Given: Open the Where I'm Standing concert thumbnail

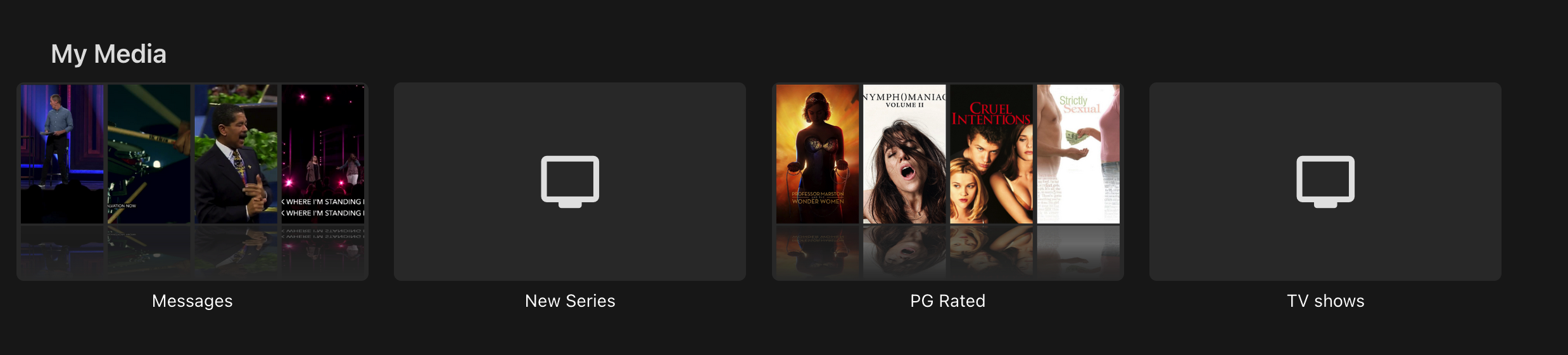Looking at the screenshot, I should click(x=323, y=154).
